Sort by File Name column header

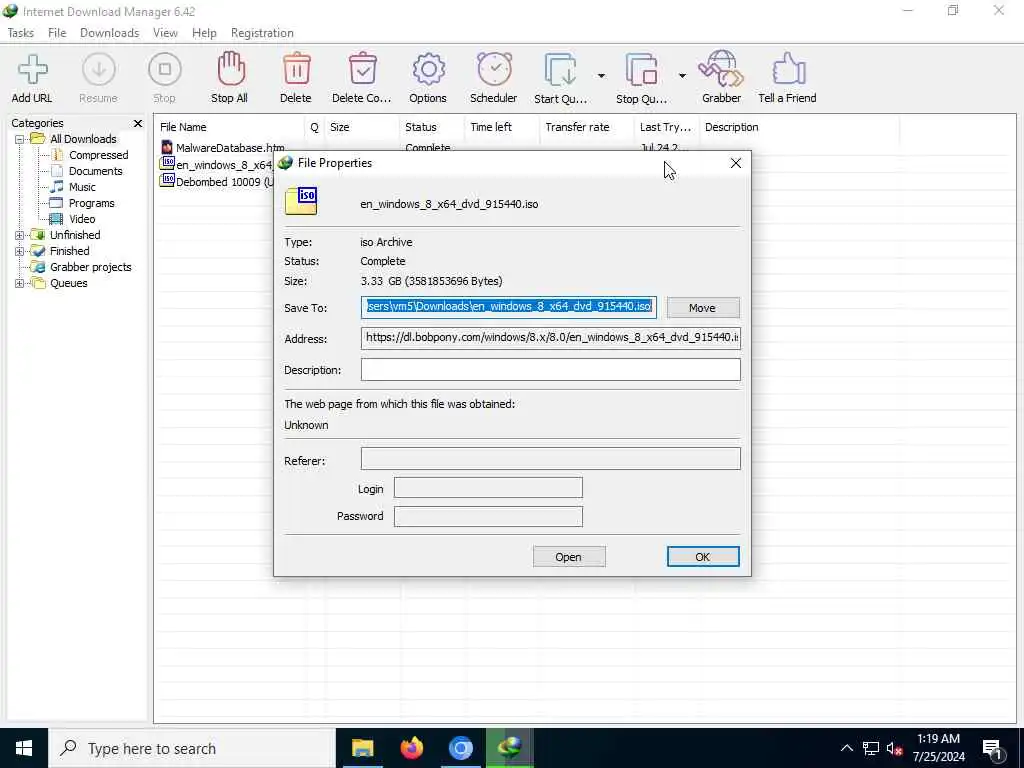point(229,127)
